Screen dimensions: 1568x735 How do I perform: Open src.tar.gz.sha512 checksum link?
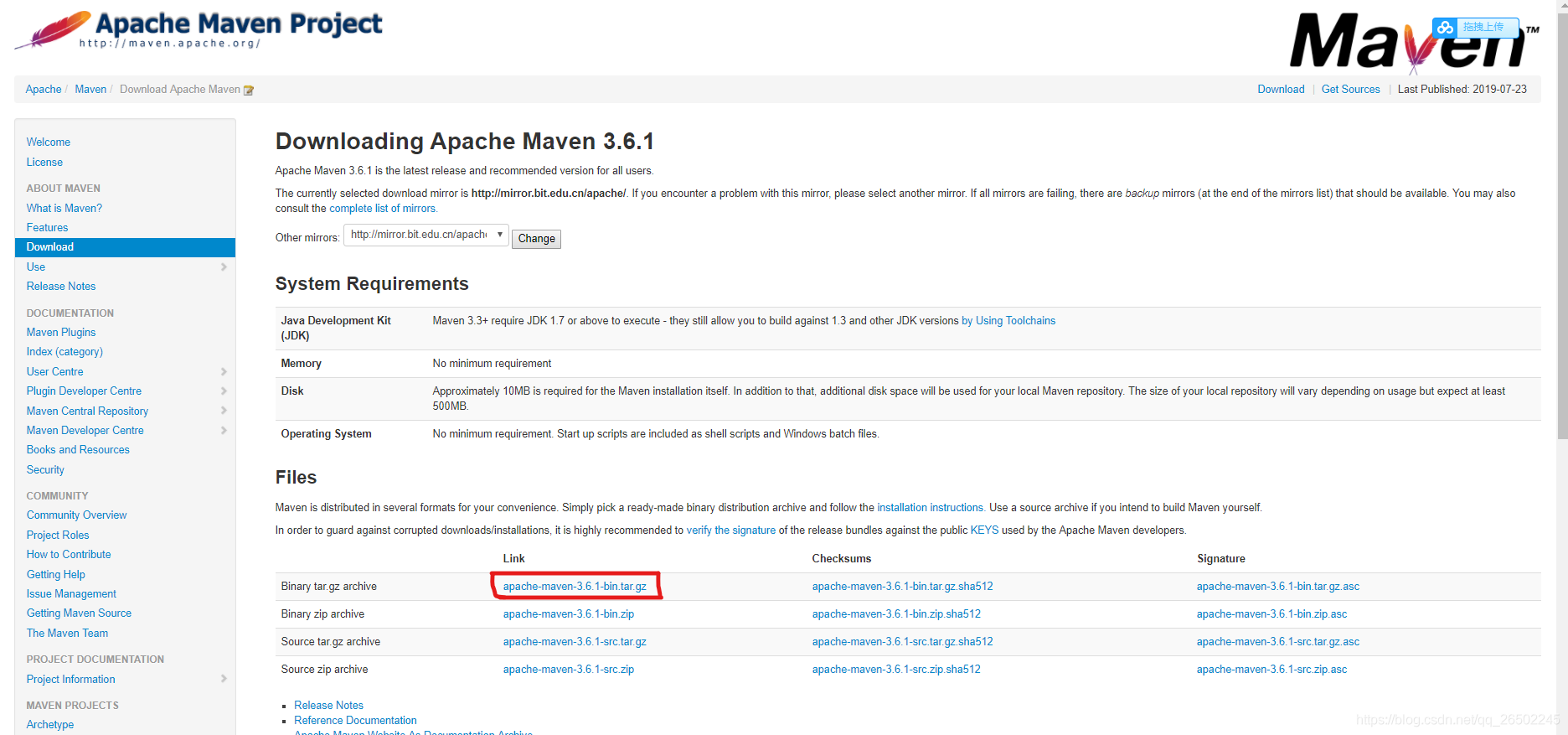coord(902,642)
